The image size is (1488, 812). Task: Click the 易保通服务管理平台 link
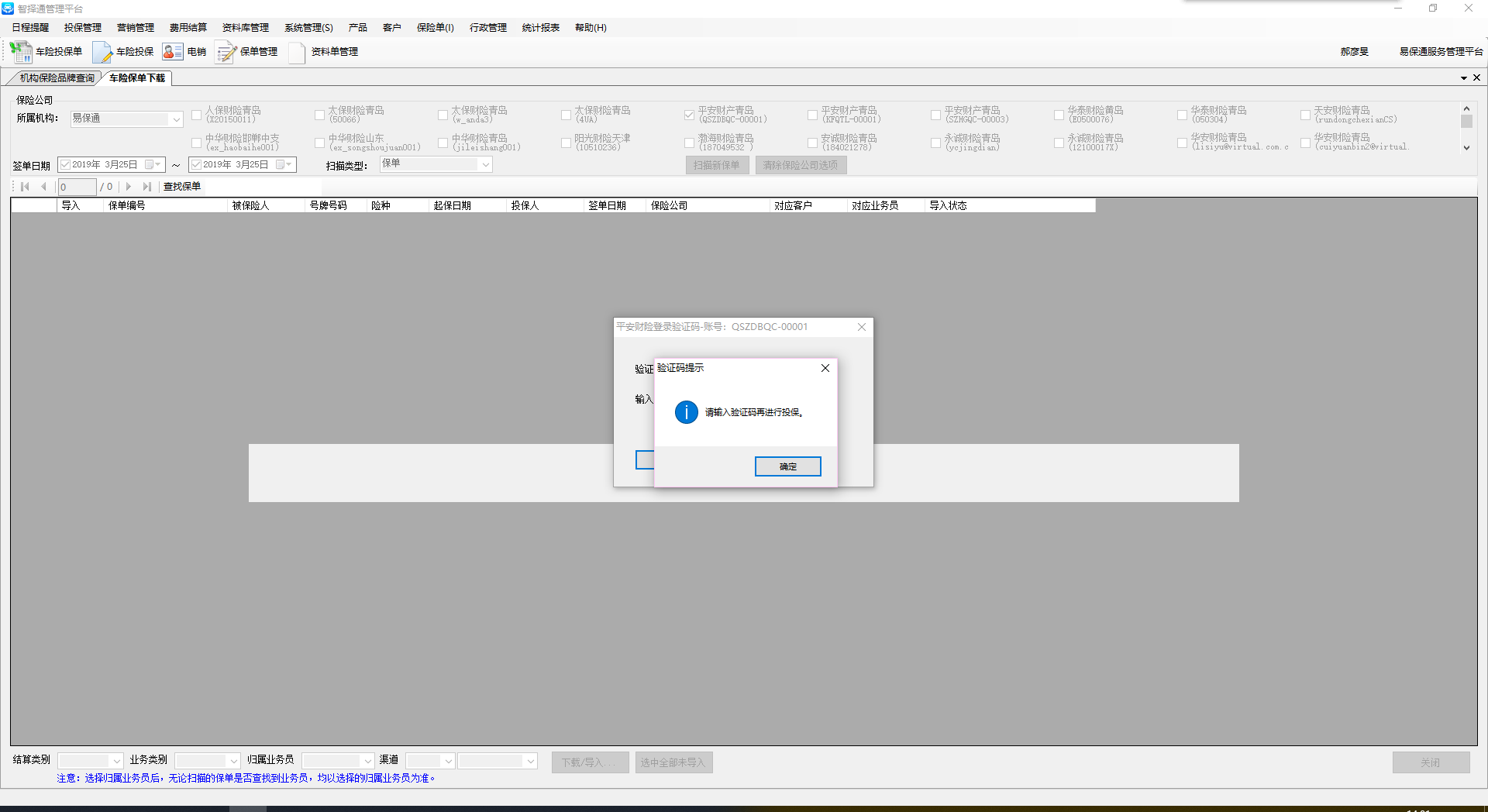[x=1441, y=52]
